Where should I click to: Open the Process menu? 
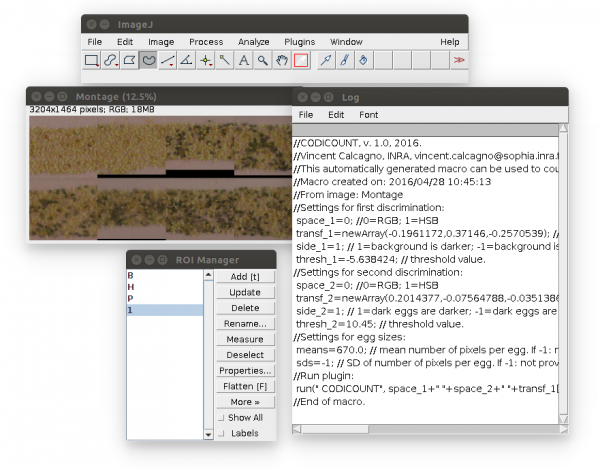(206, 42)
